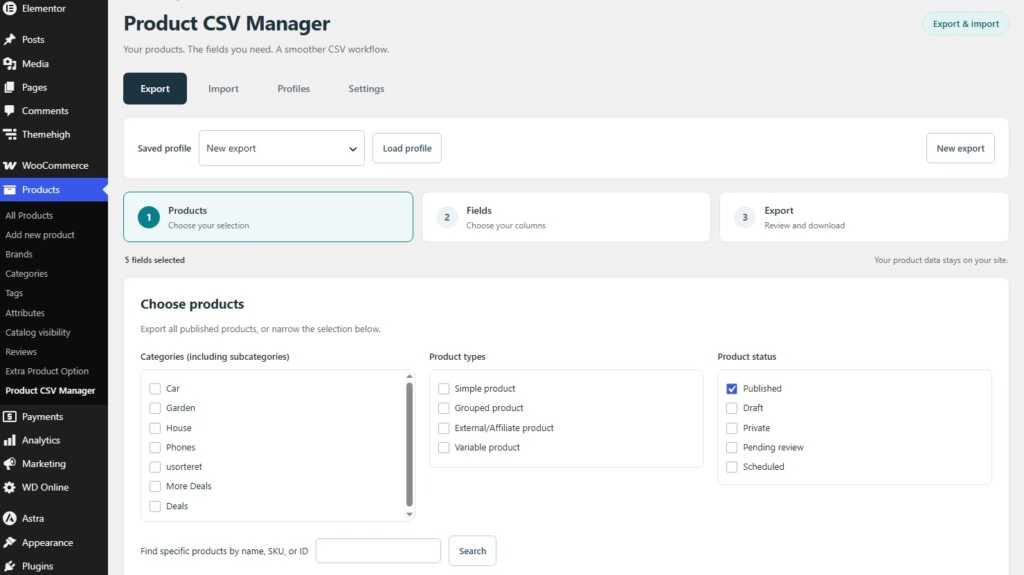
Task: Uncheck the Published status checkbox
Action: [731, 389]
